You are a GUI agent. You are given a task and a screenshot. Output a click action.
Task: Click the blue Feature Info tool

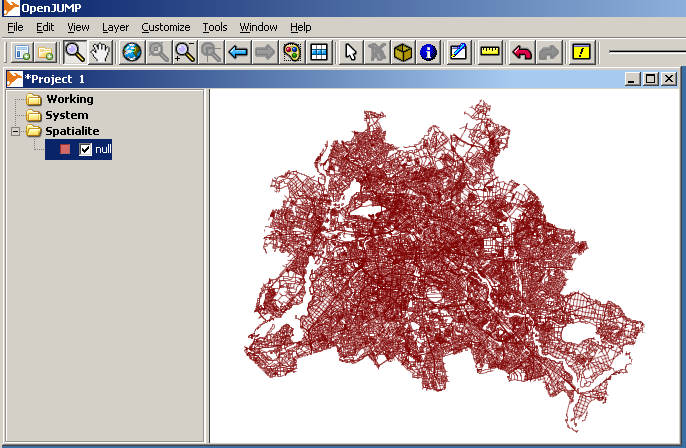point(428,52)
